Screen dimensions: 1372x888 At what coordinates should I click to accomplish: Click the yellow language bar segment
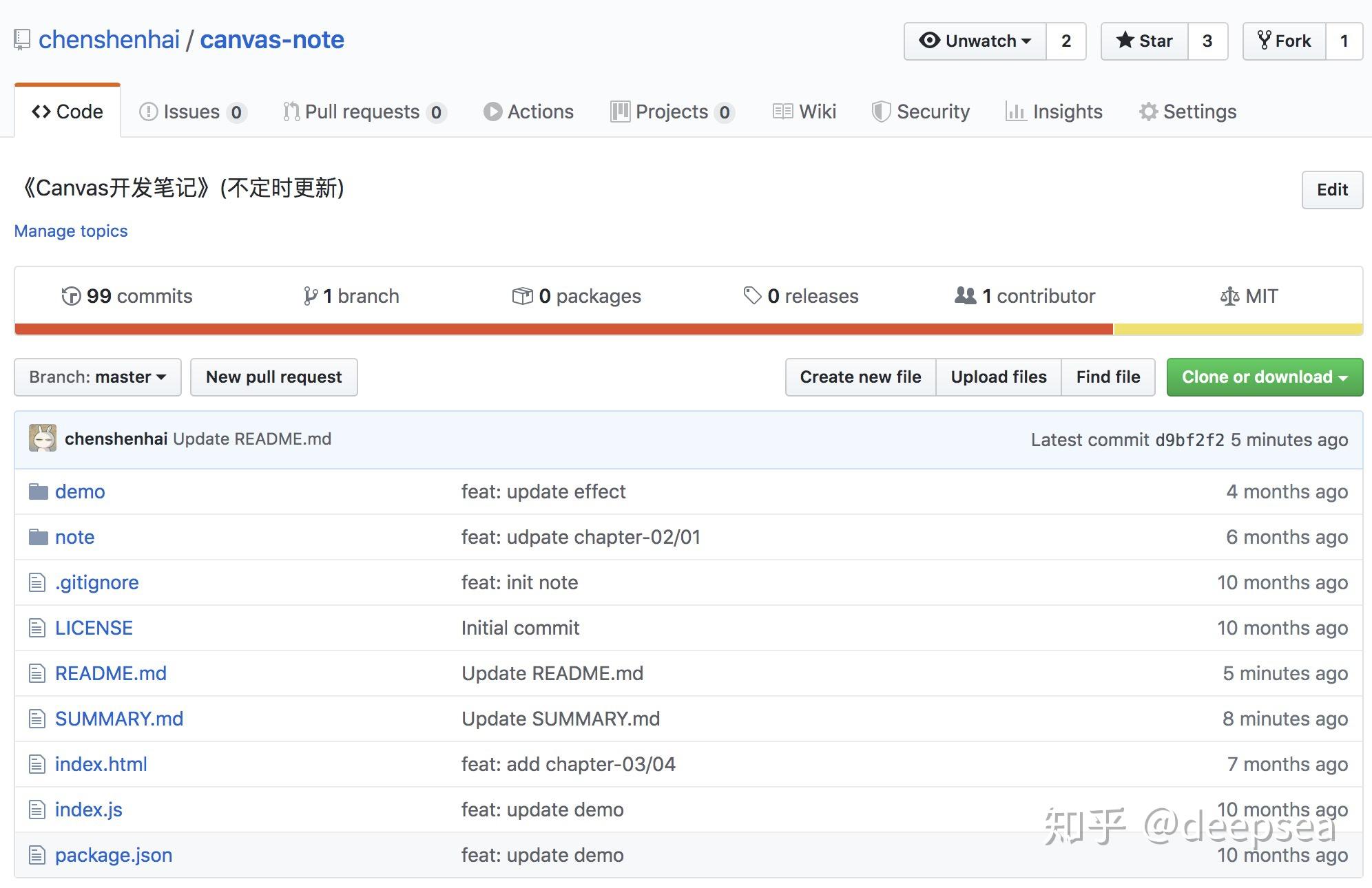click(x=1238, y=329)
